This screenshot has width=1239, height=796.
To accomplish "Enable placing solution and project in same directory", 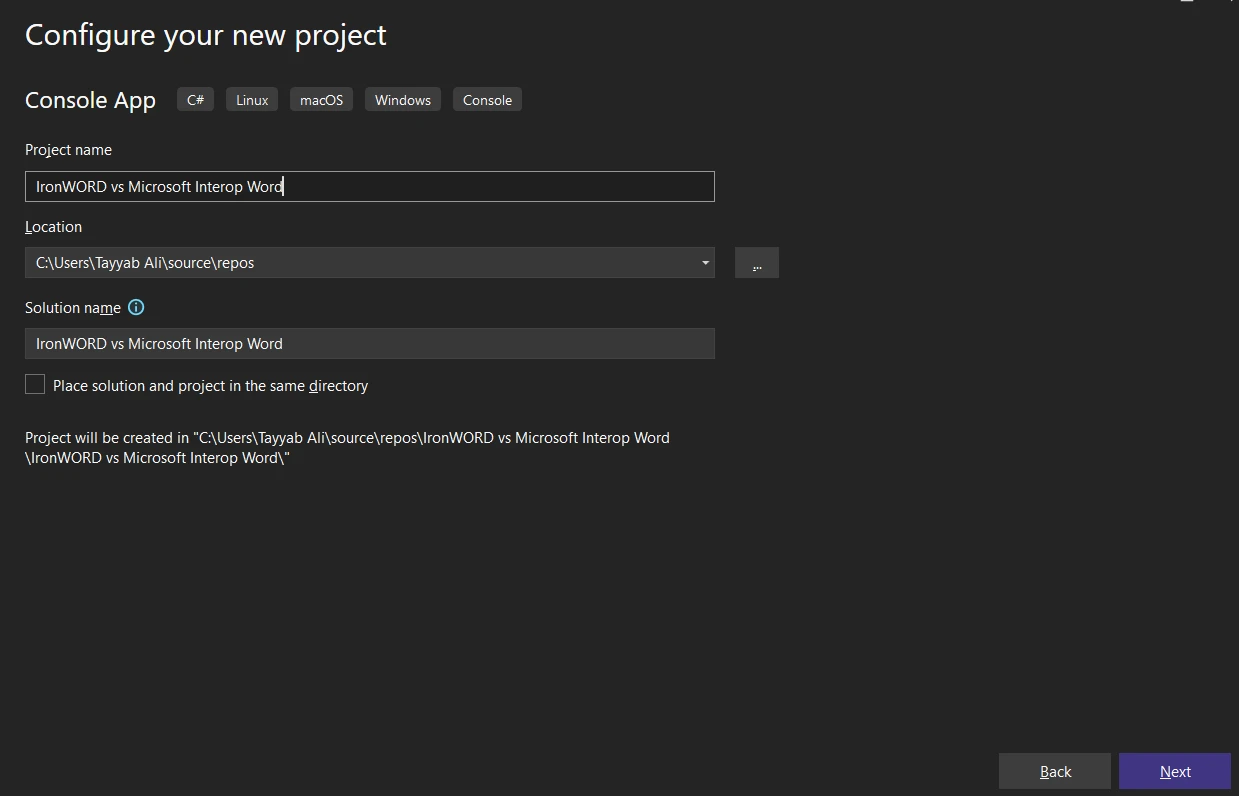I will (35, 385).
